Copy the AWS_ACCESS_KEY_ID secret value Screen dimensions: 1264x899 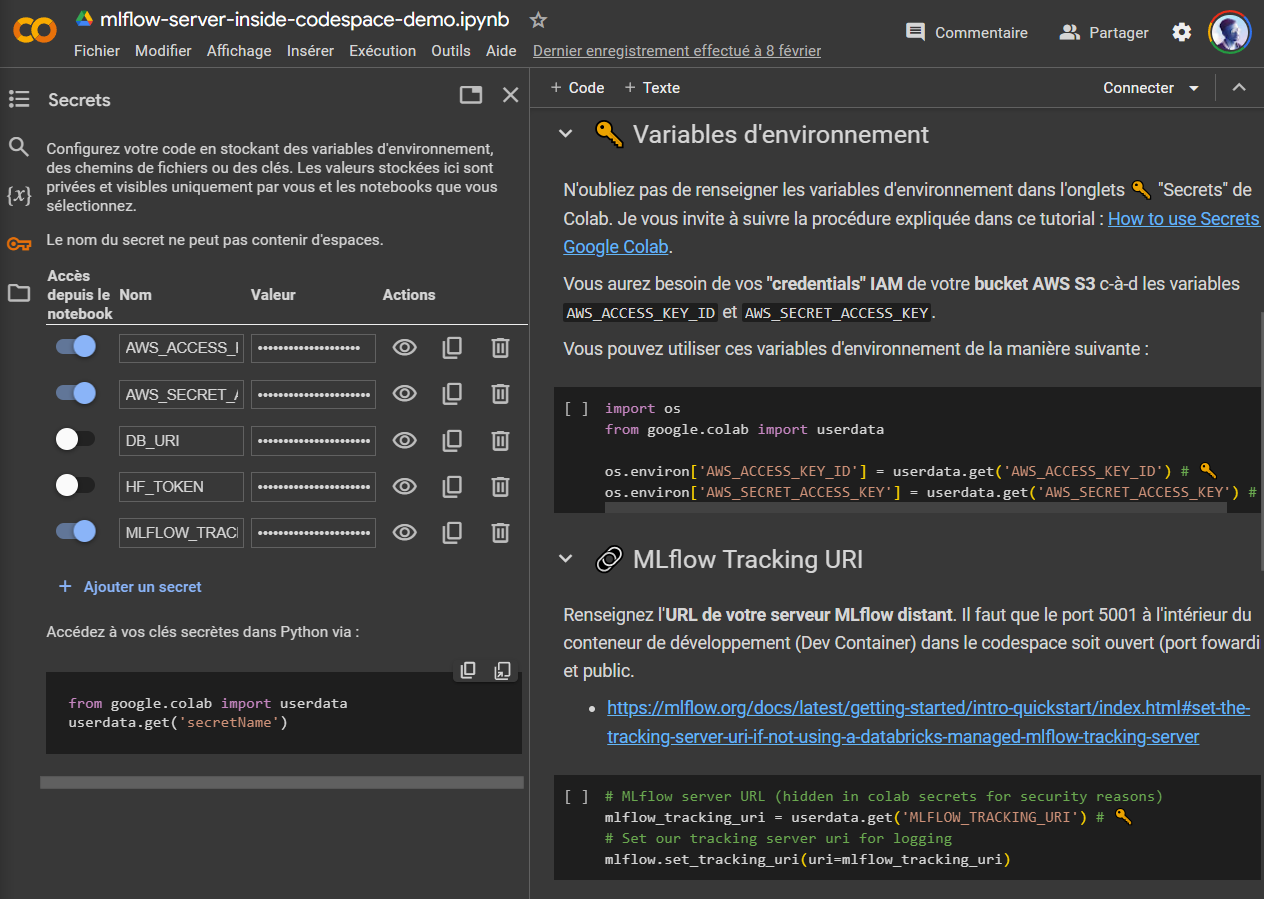pos(452,348)
